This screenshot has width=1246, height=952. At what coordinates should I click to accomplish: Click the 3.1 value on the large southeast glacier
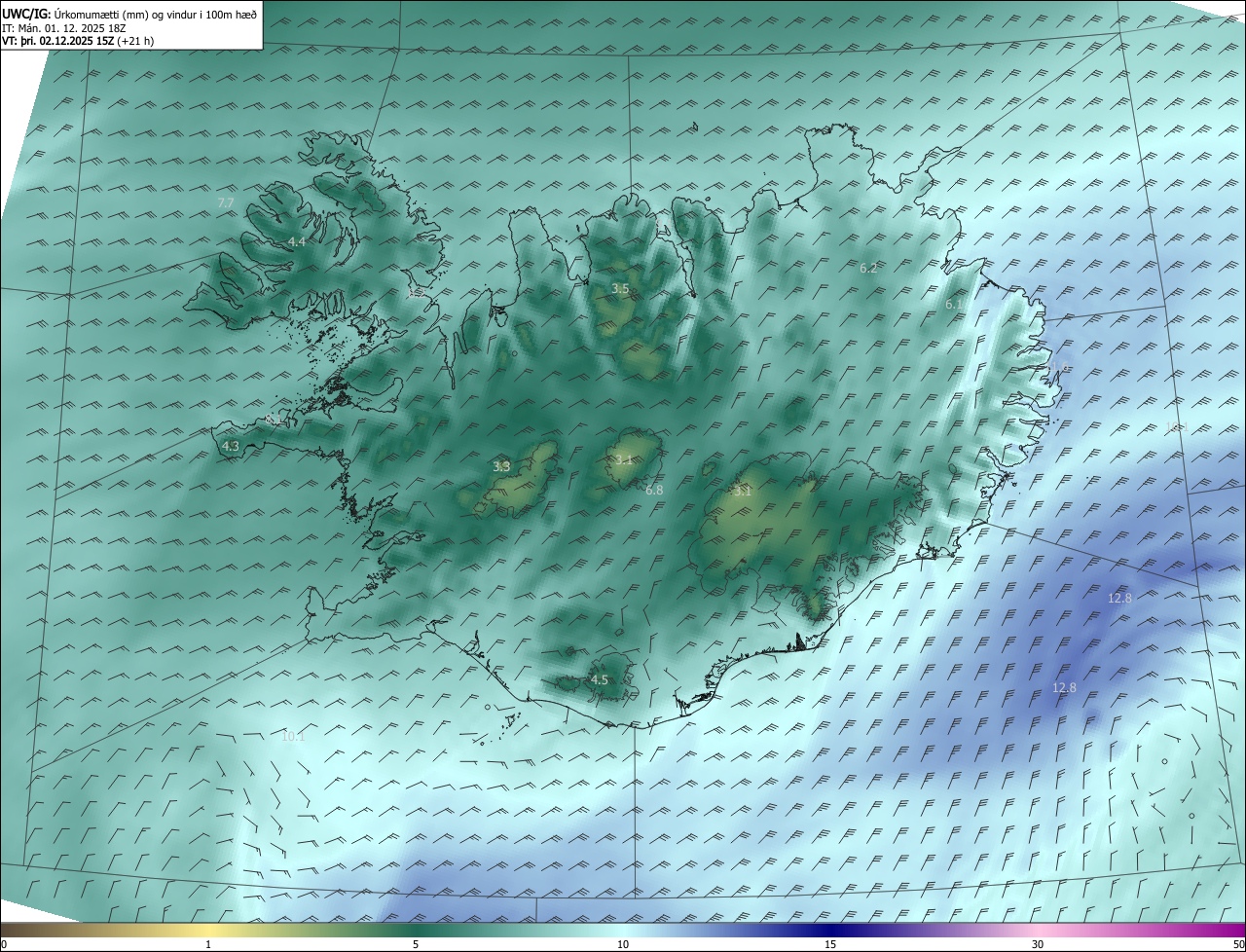pyautogui.click(x=743, y=492)
